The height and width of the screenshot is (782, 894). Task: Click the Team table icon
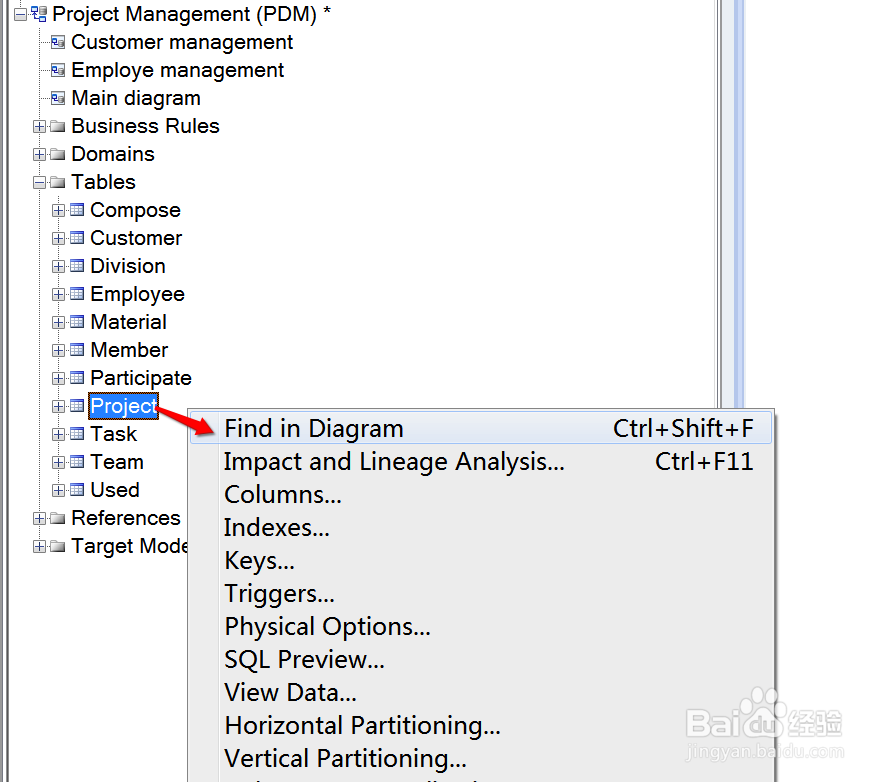(77, 462)
